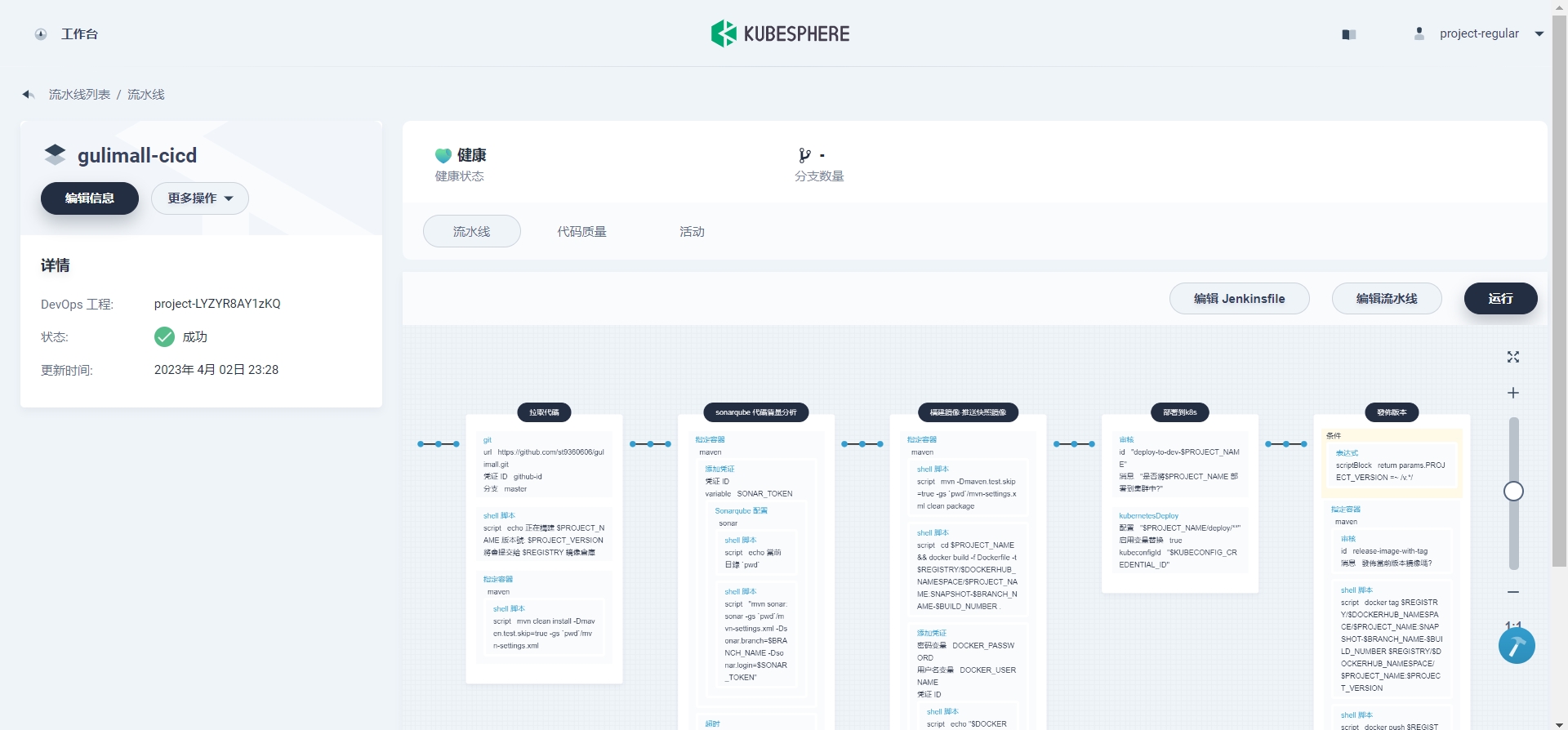Image resolution: width=1568 pixels, height=730 pixels.
Task: Click the user avatar icon beside project-regular
Action: 1419,33
